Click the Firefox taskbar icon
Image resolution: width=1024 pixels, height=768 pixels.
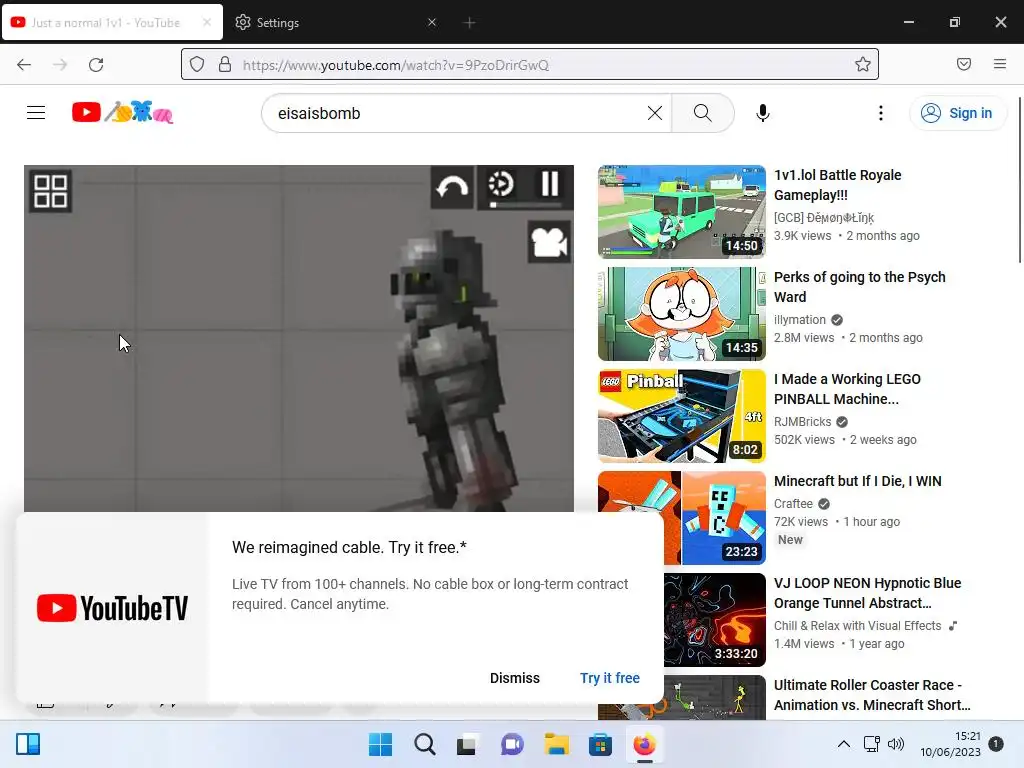tap(645, 744)
